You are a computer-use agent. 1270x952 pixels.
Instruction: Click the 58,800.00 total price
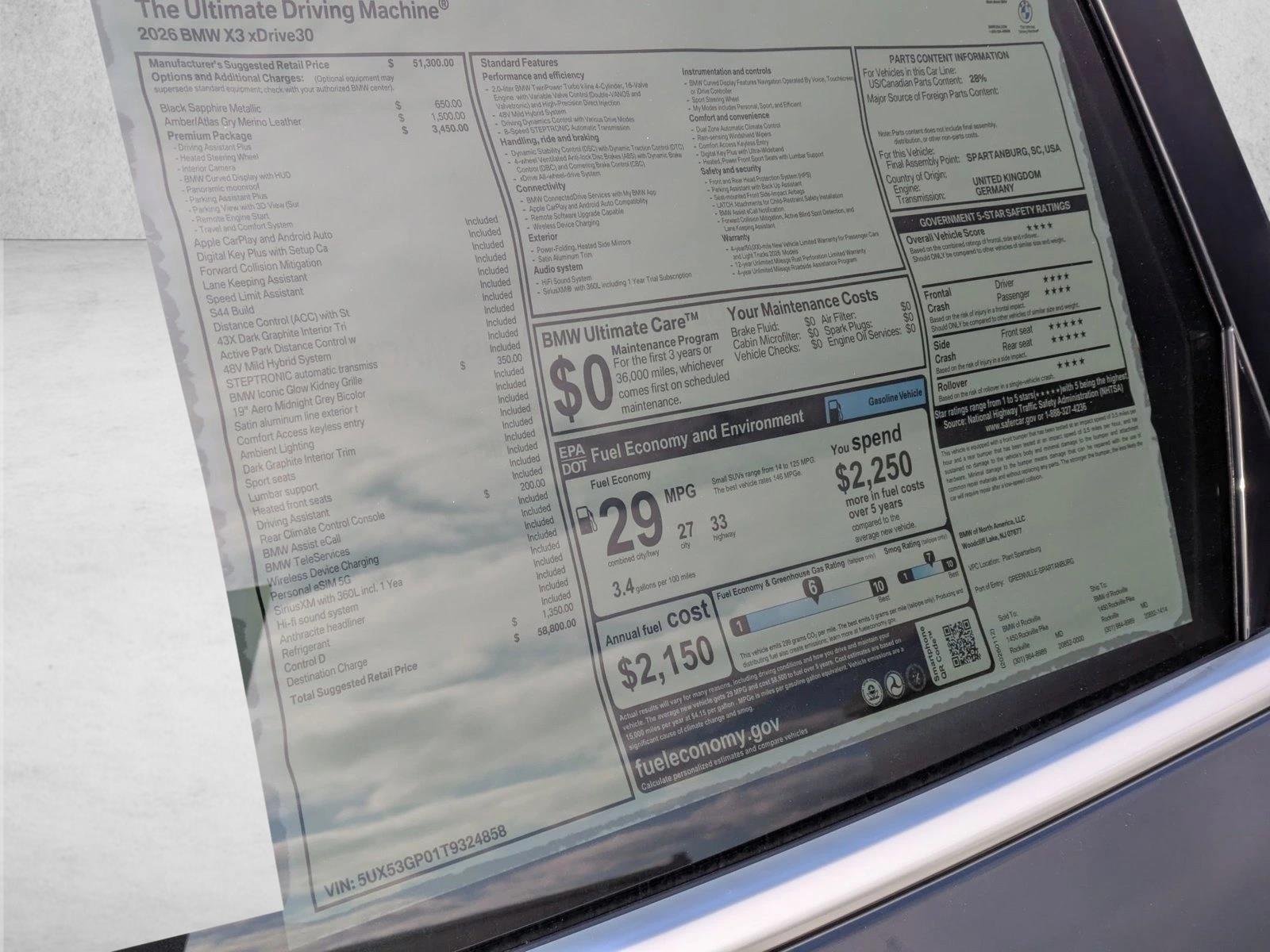coord(556,626)
